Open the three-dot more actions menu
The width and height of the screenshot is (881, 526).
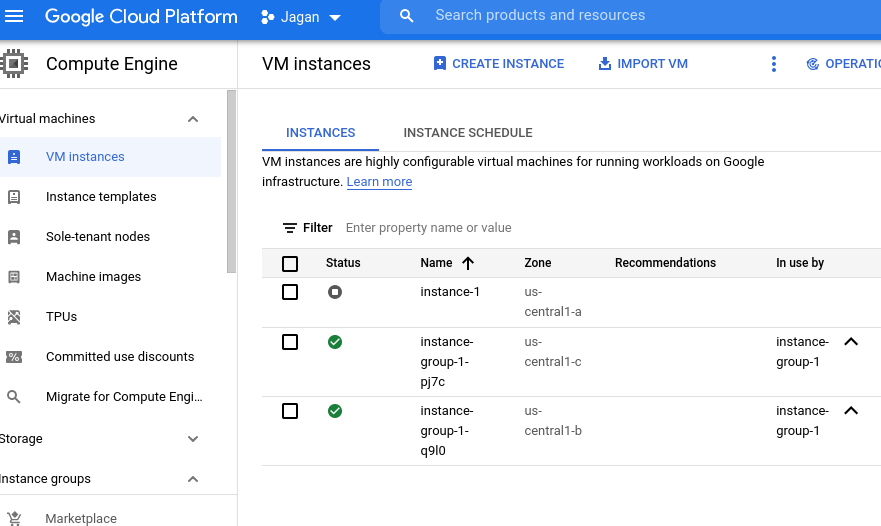coord(774,64)
